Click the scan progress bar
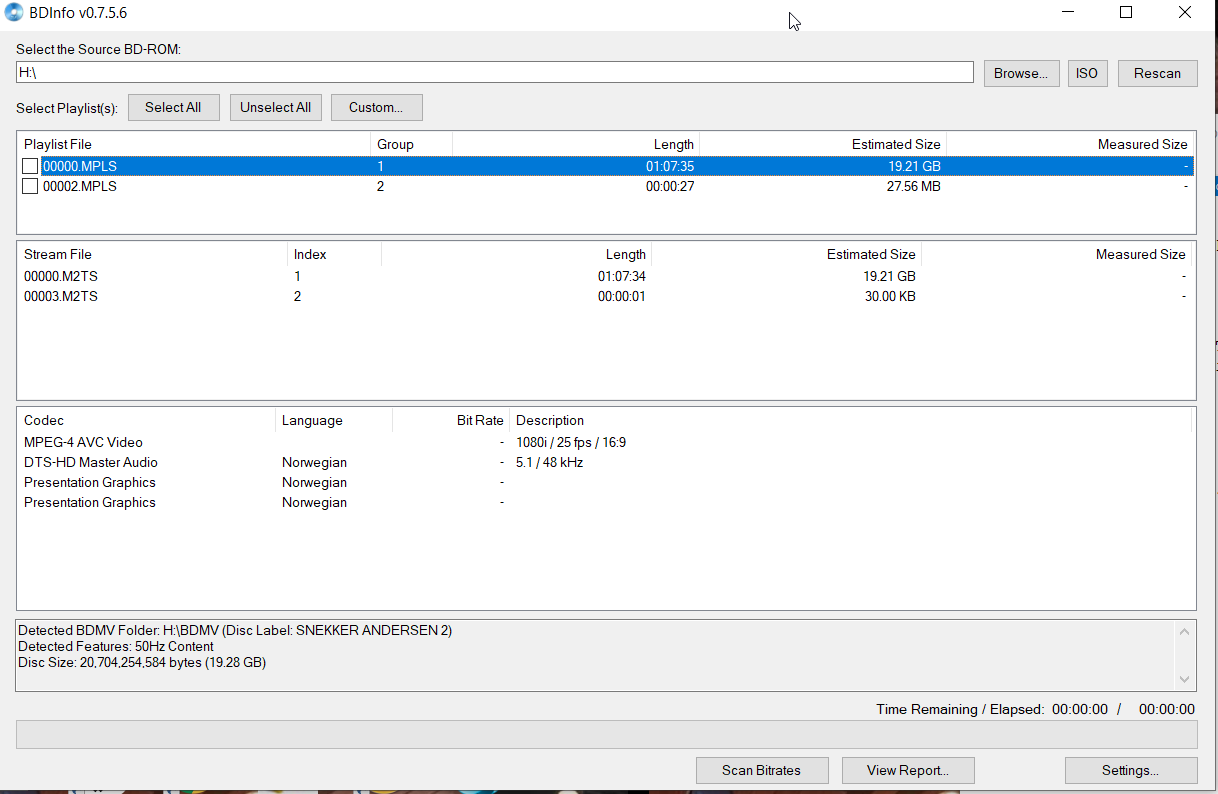Screen dimensions: 1218x794 [x=606, y=734]
